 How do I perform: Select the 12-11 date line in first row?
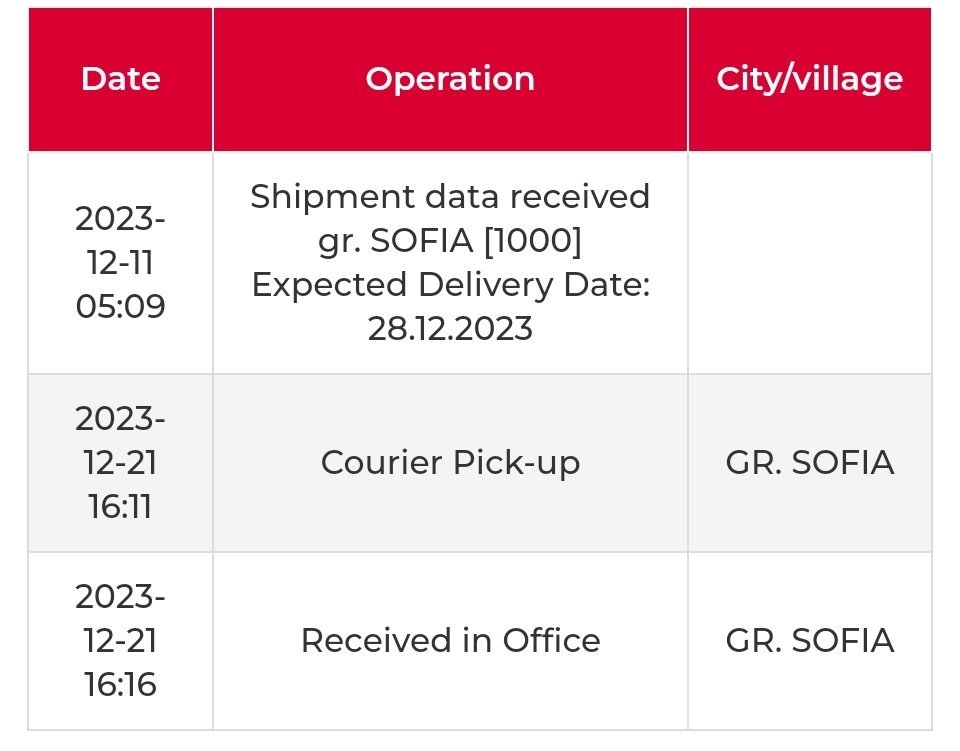[120, 262]
